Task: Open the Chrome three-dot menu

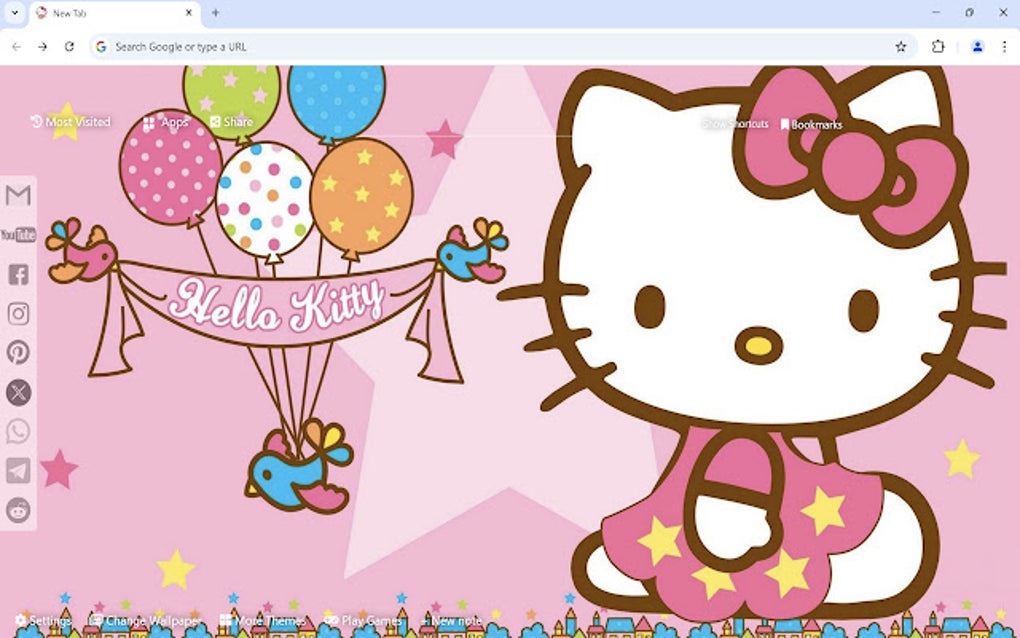Action: pos(1004,46)
